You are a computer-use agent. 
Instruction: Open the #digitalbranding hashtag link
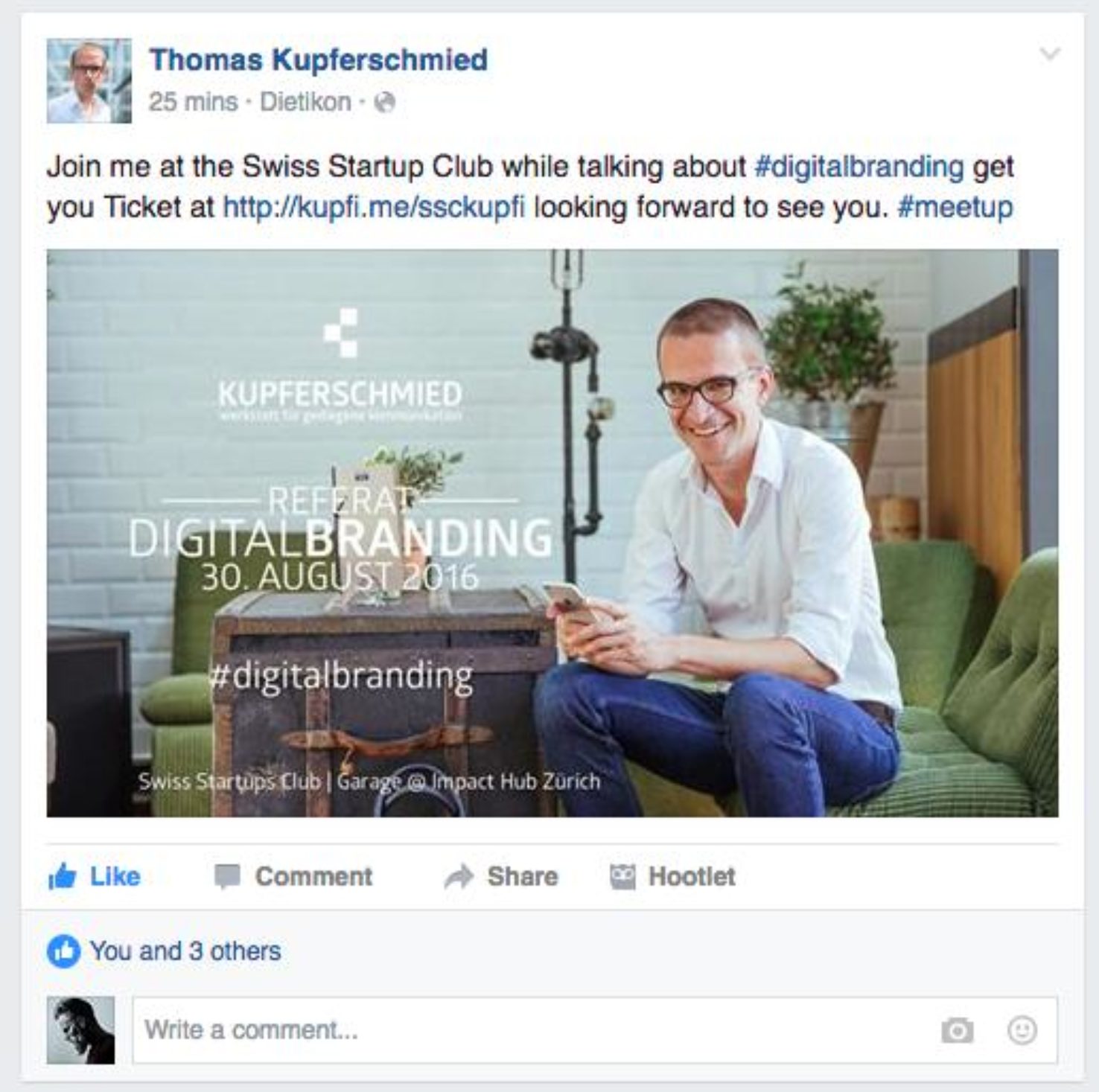[859, 166]
